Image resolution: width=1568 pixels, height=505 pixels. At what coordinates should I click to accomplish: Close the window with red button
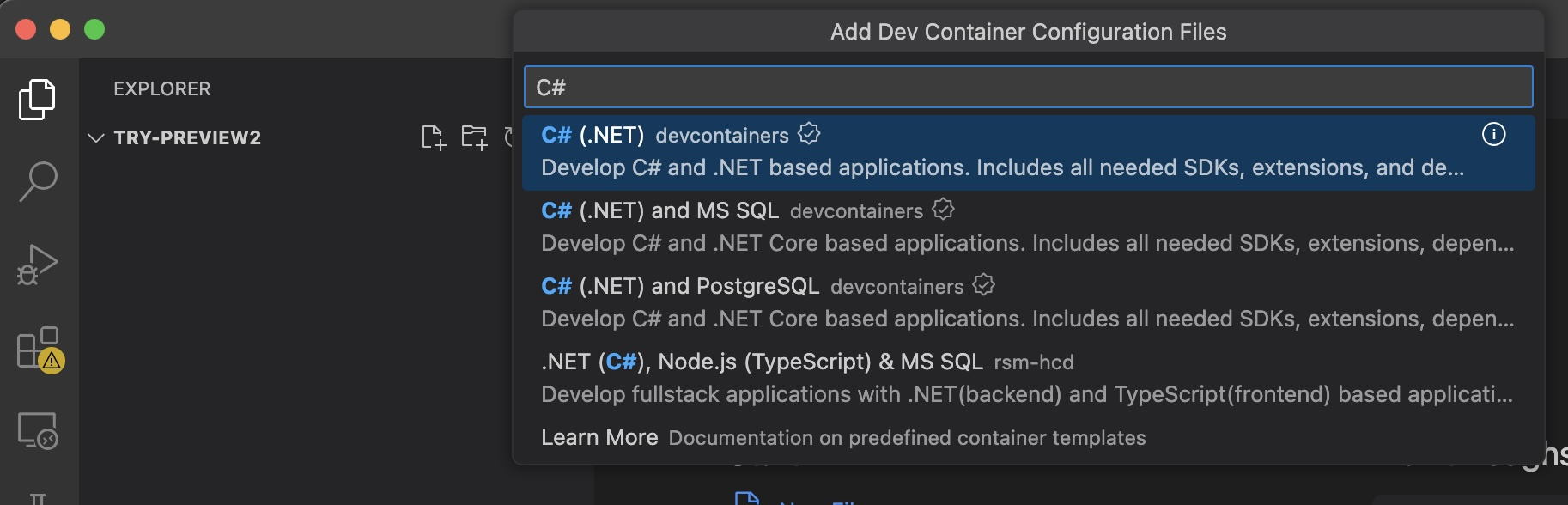pyautogui.click(x=26, y=29)
